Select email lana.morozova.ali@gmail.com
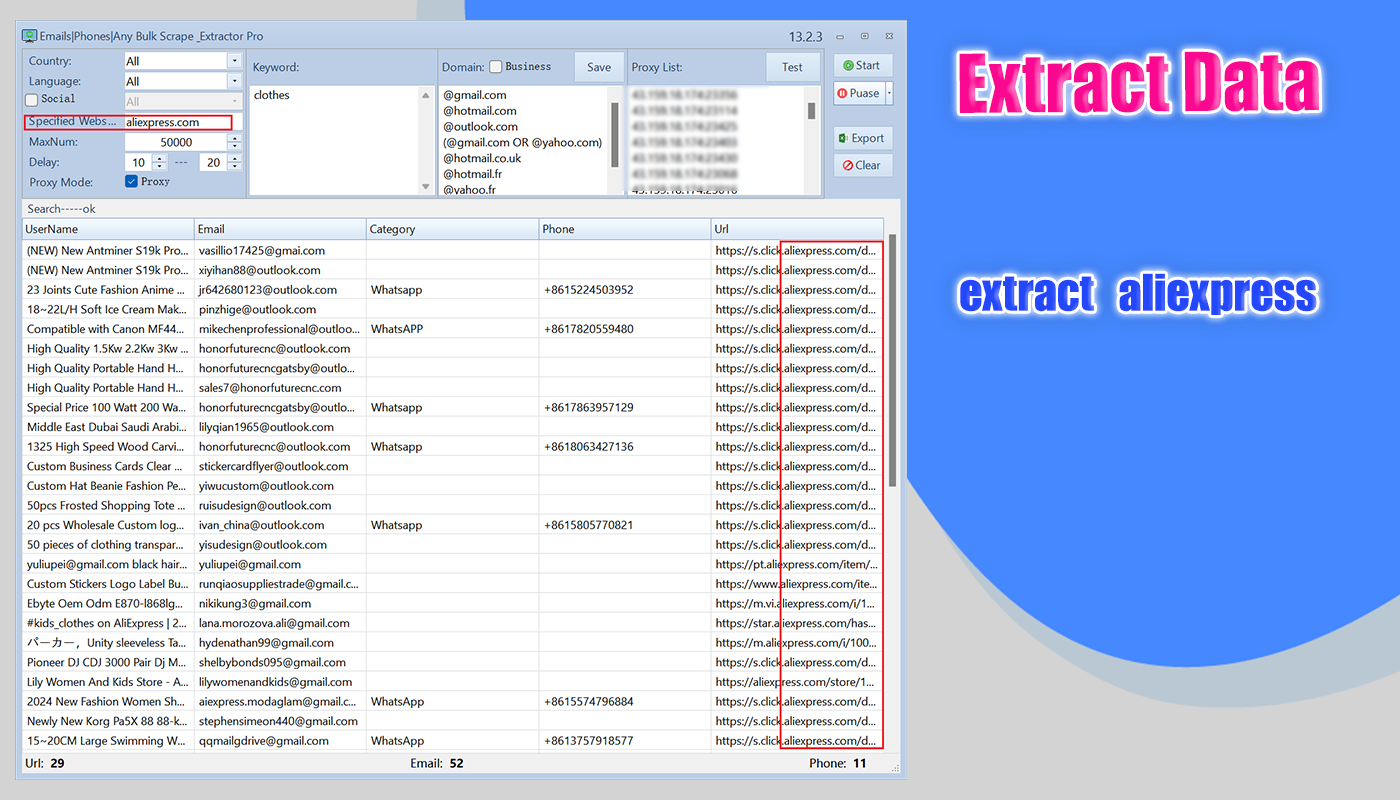Screen dimensions: 1400x800 pos(274,623)
